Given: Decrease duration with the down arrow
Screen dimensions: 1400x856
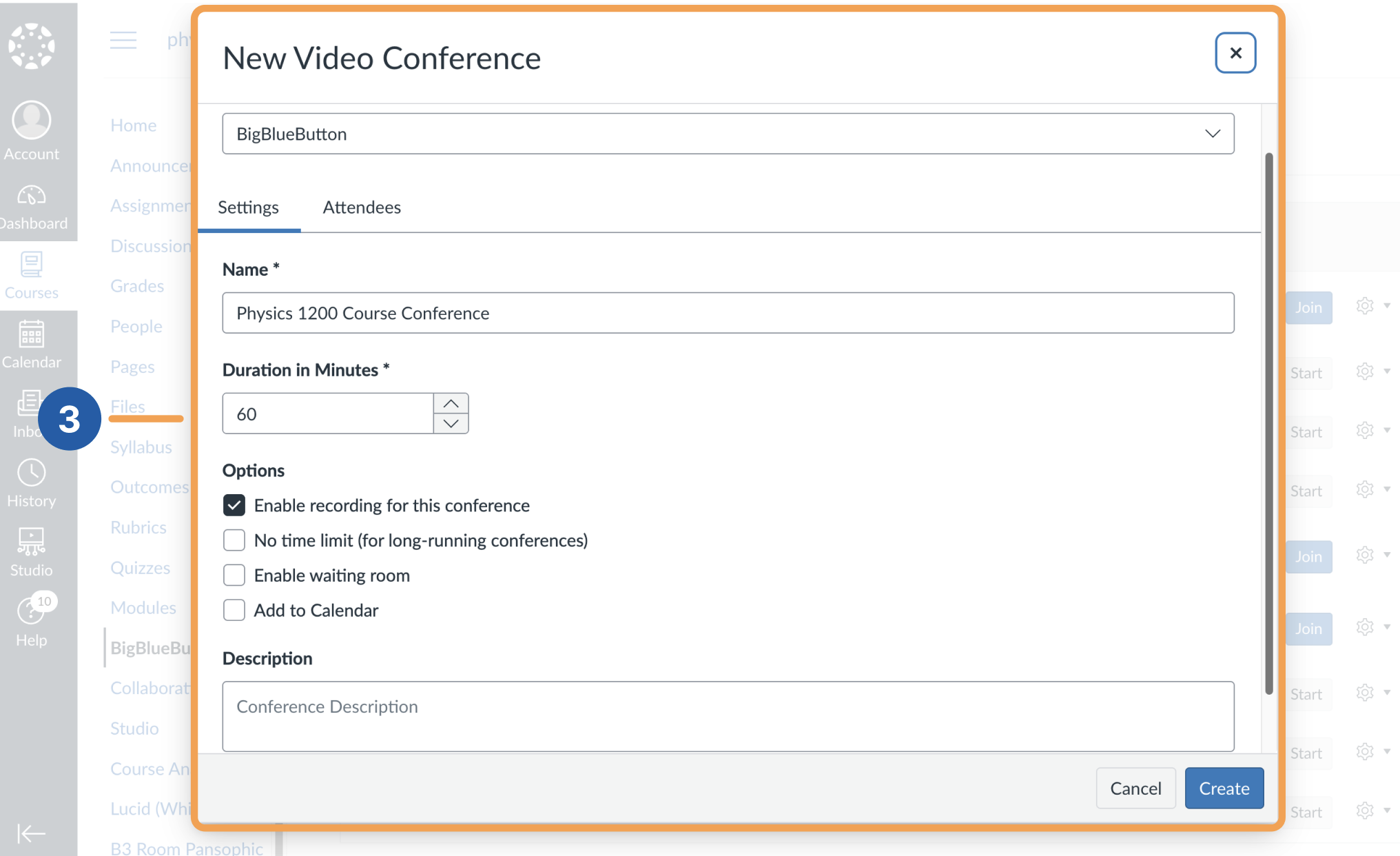Looking at the screenshot, I should click(x=451, y=423).
